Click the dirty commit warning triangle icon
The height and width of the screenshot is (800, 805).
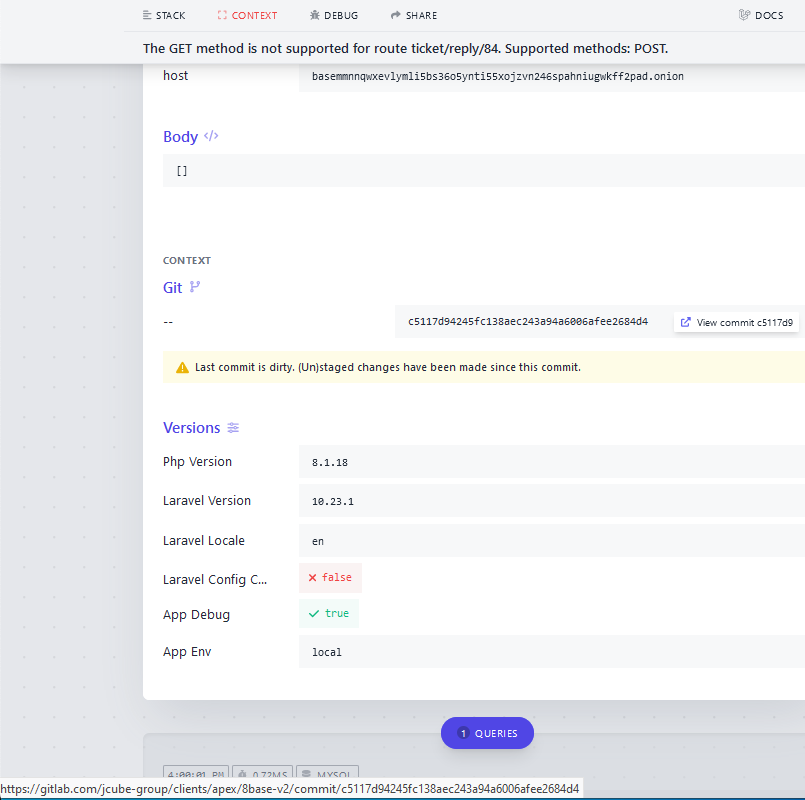click(182, 368)
